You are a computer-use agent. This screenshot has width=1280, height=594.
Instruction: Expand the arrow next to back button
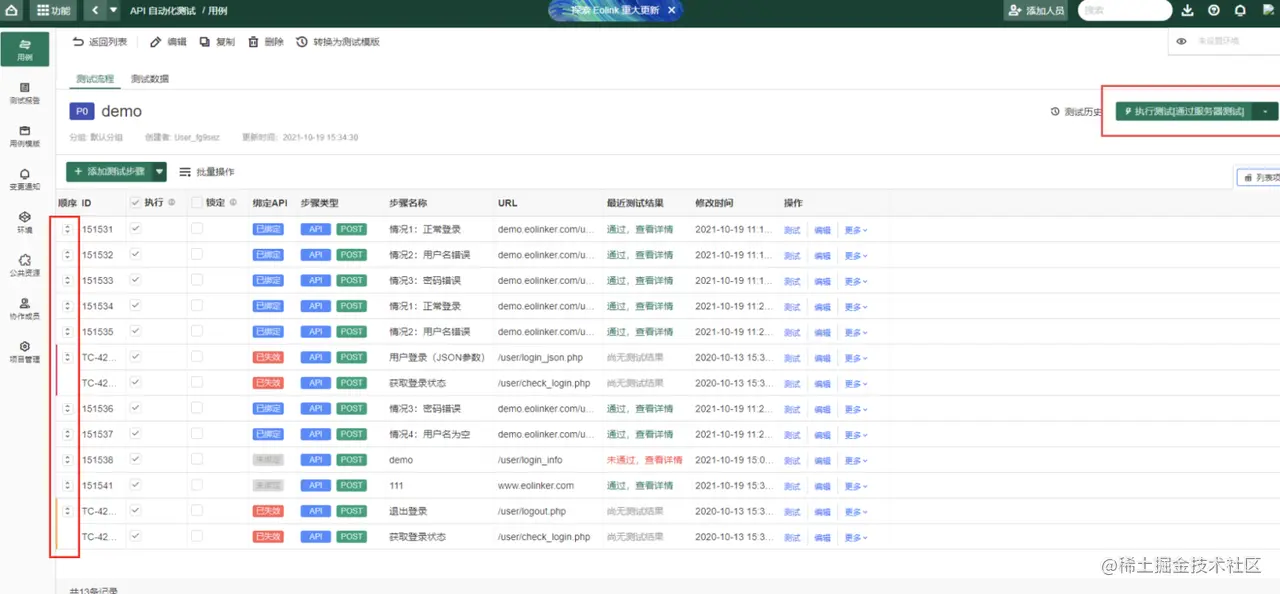point(113,10)
